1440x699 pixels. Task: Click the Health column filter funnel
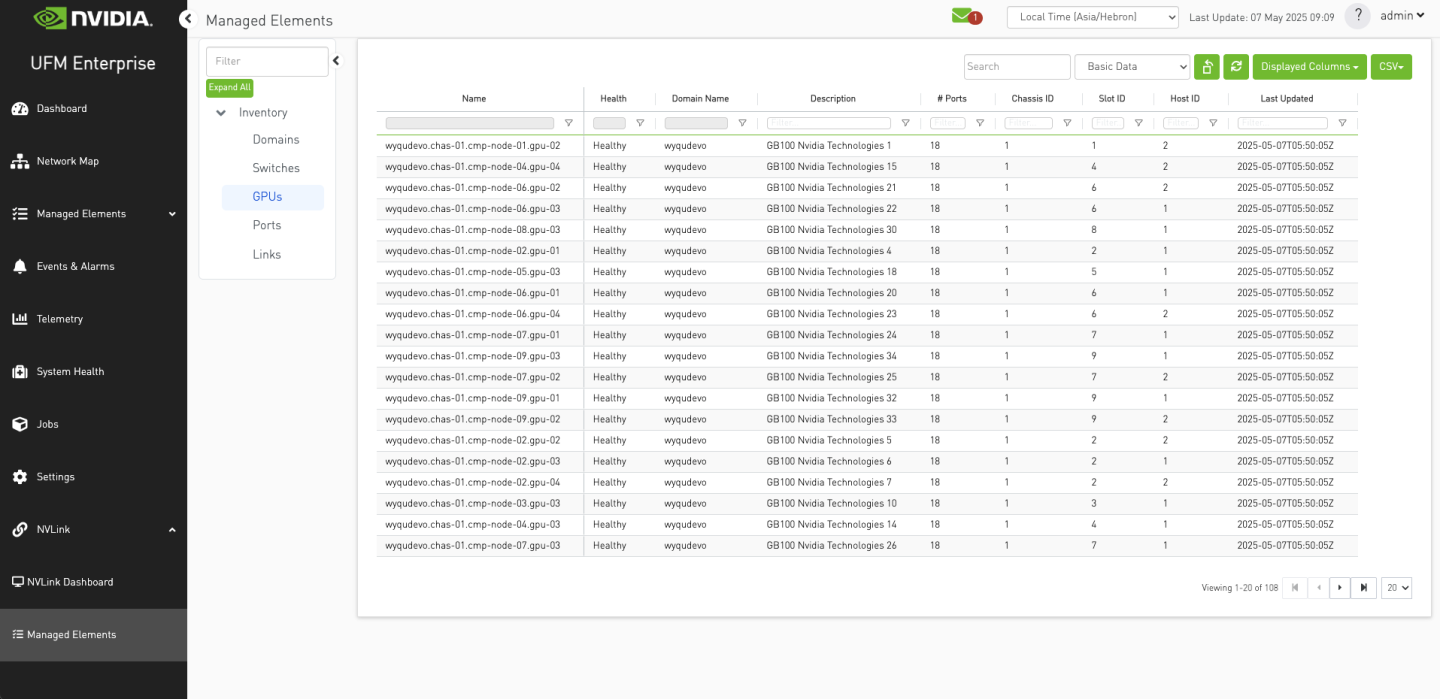pyautogui.click(x=640, y=123)
